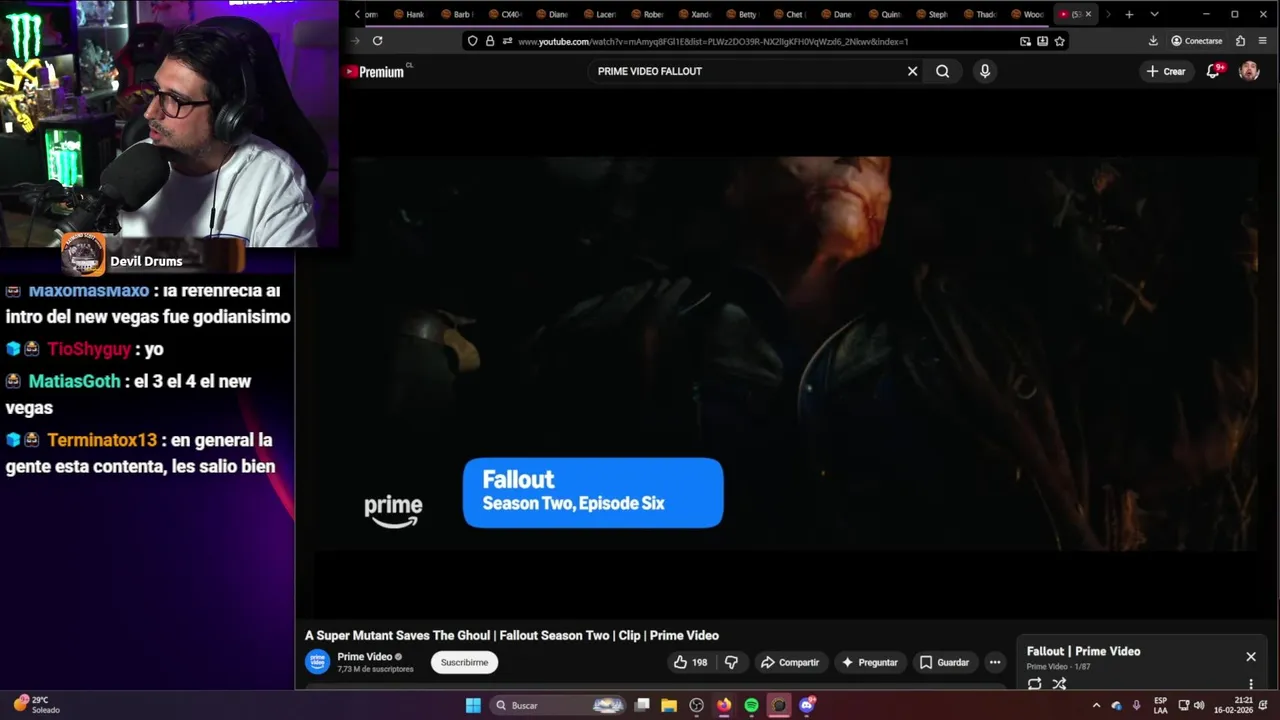This screenshot has width=1280, height=720.
Task: Open the playlist options menu
Action: pyautogui.click(x=1250, y=684)
